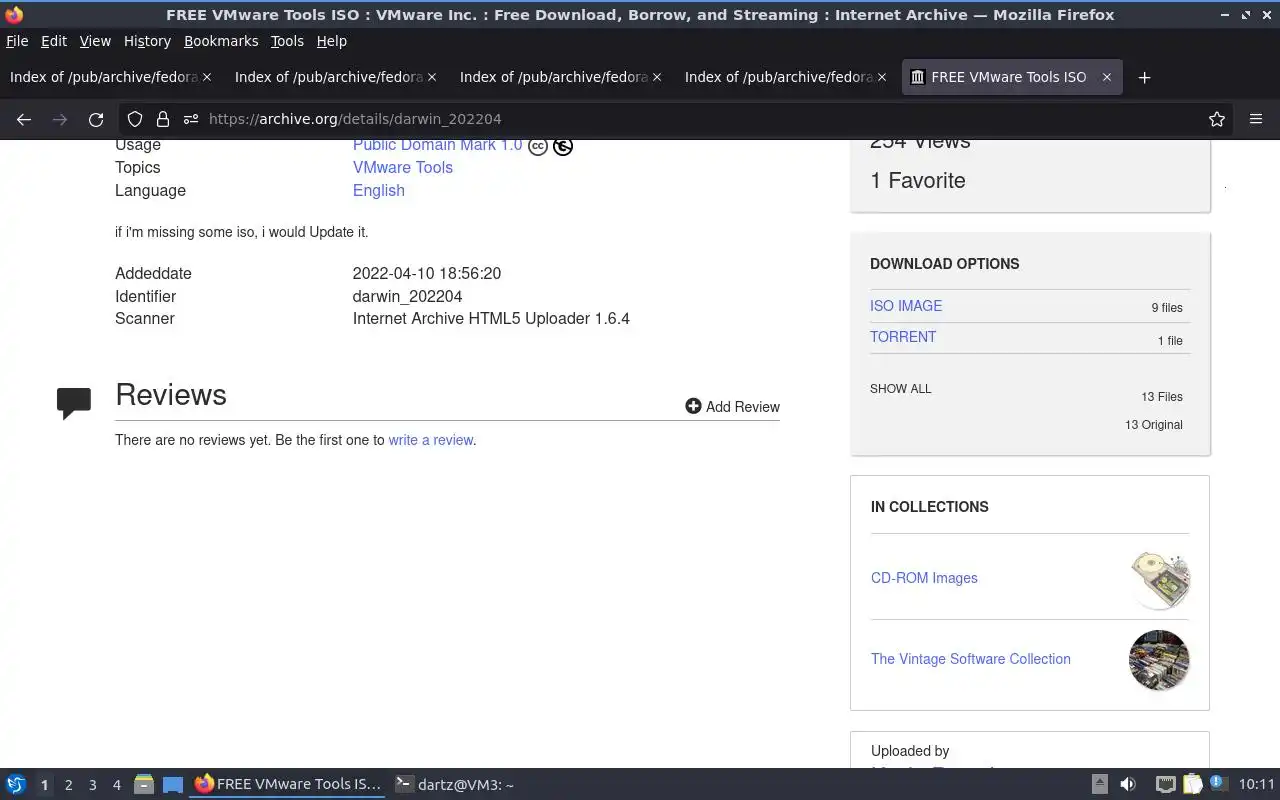Click the write a review link
The height and width of the screenshot is (800, 1280).
[x=431, y=440]
